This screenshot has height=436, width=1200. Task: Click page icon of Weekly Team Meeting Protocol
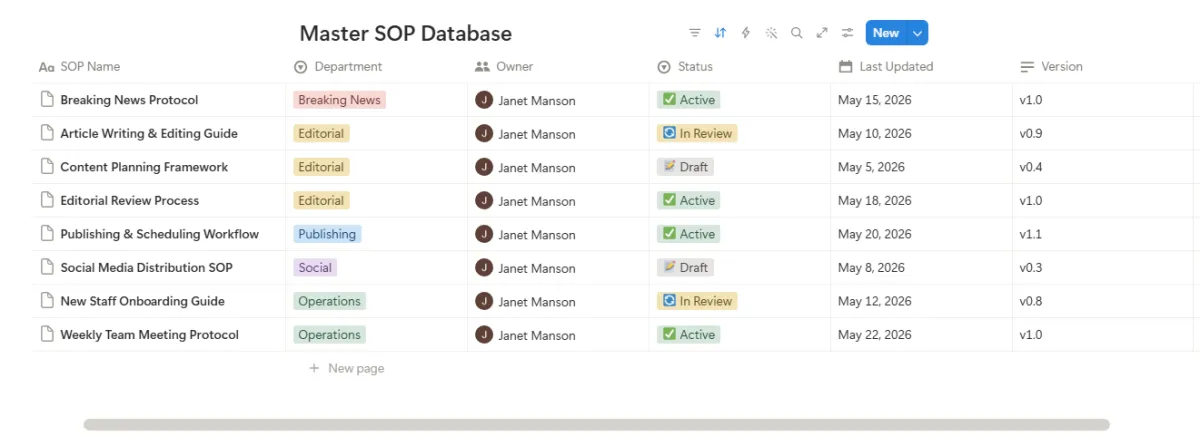point(46,334)
